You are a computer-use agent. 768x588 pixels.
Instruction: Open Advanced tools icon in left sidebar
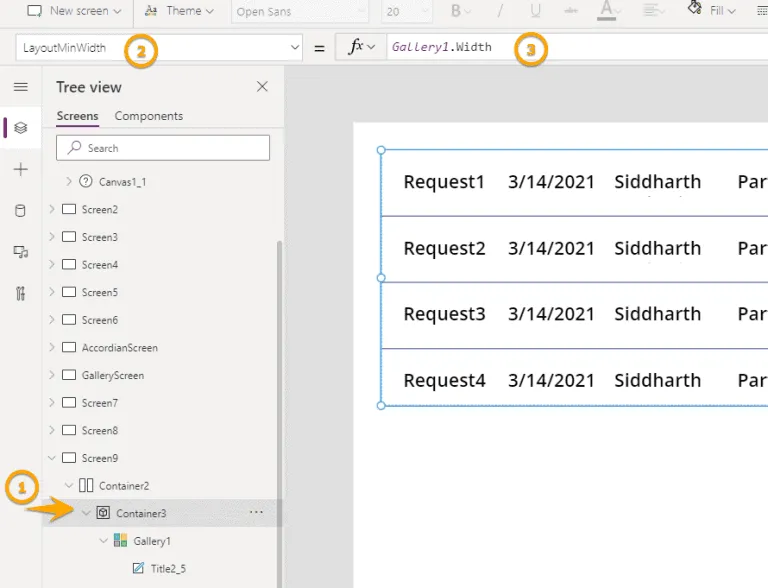pyautogui.click(x=20, y=293)
